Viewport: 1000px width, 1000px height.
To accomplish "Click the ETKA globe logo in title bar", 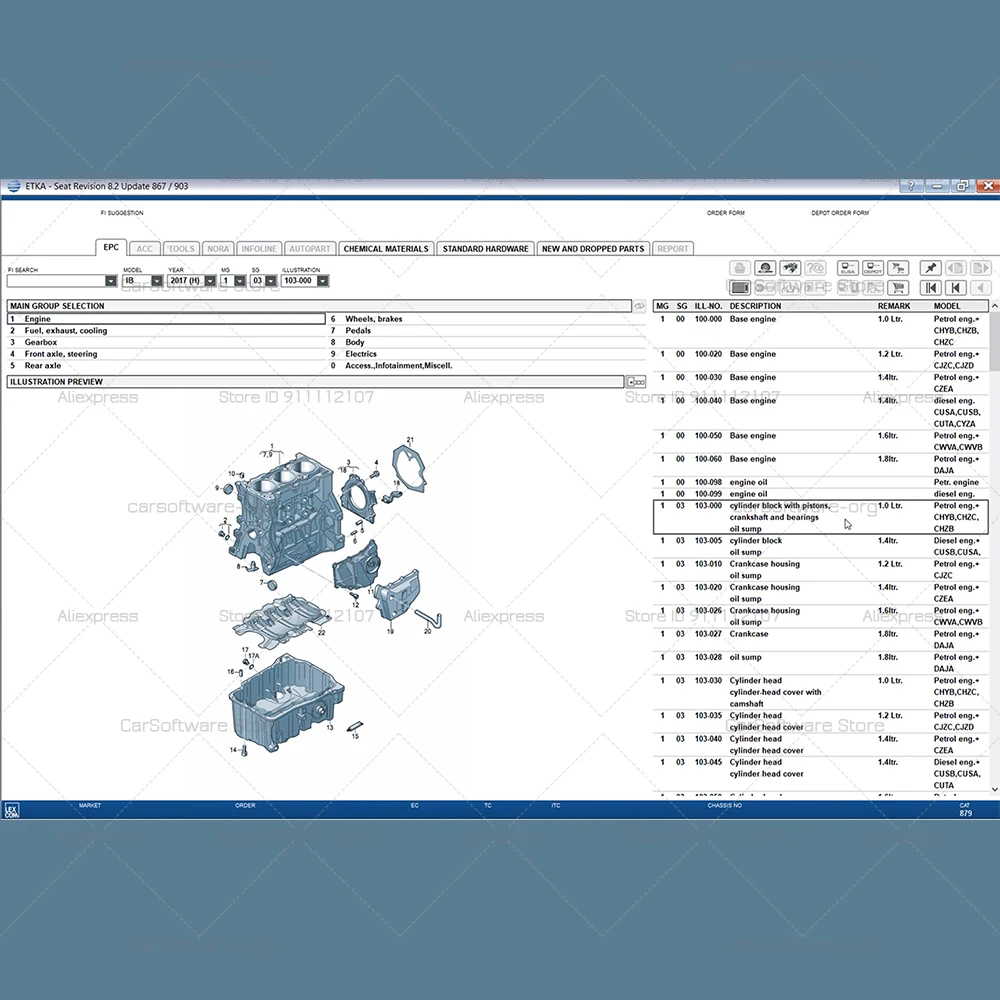I will pyautogui.click(x=13, y=186).
